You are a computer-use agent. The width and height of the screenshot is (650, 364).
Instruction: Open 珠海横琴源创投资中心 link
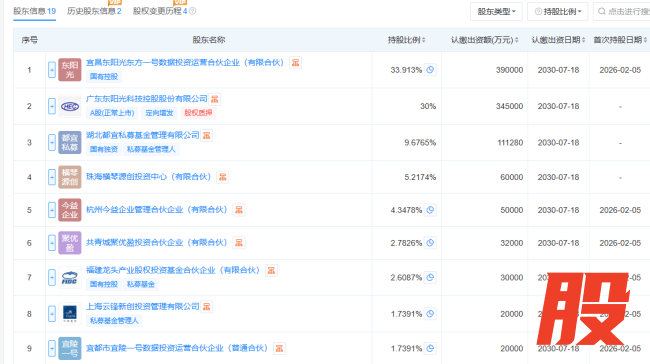click(x=148, y=177)
